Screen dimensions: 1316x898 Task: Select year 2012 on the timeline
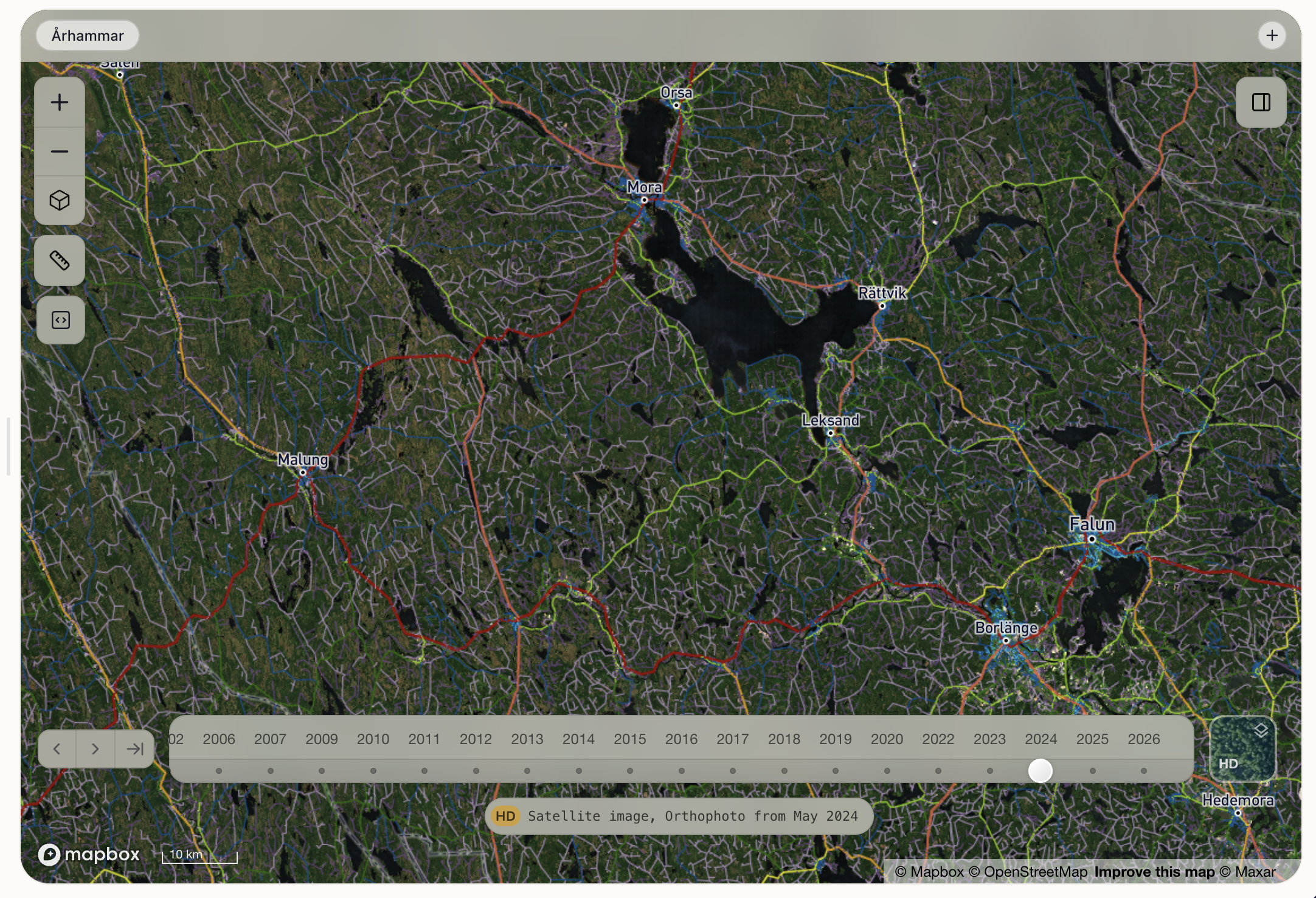click(476, 739)
